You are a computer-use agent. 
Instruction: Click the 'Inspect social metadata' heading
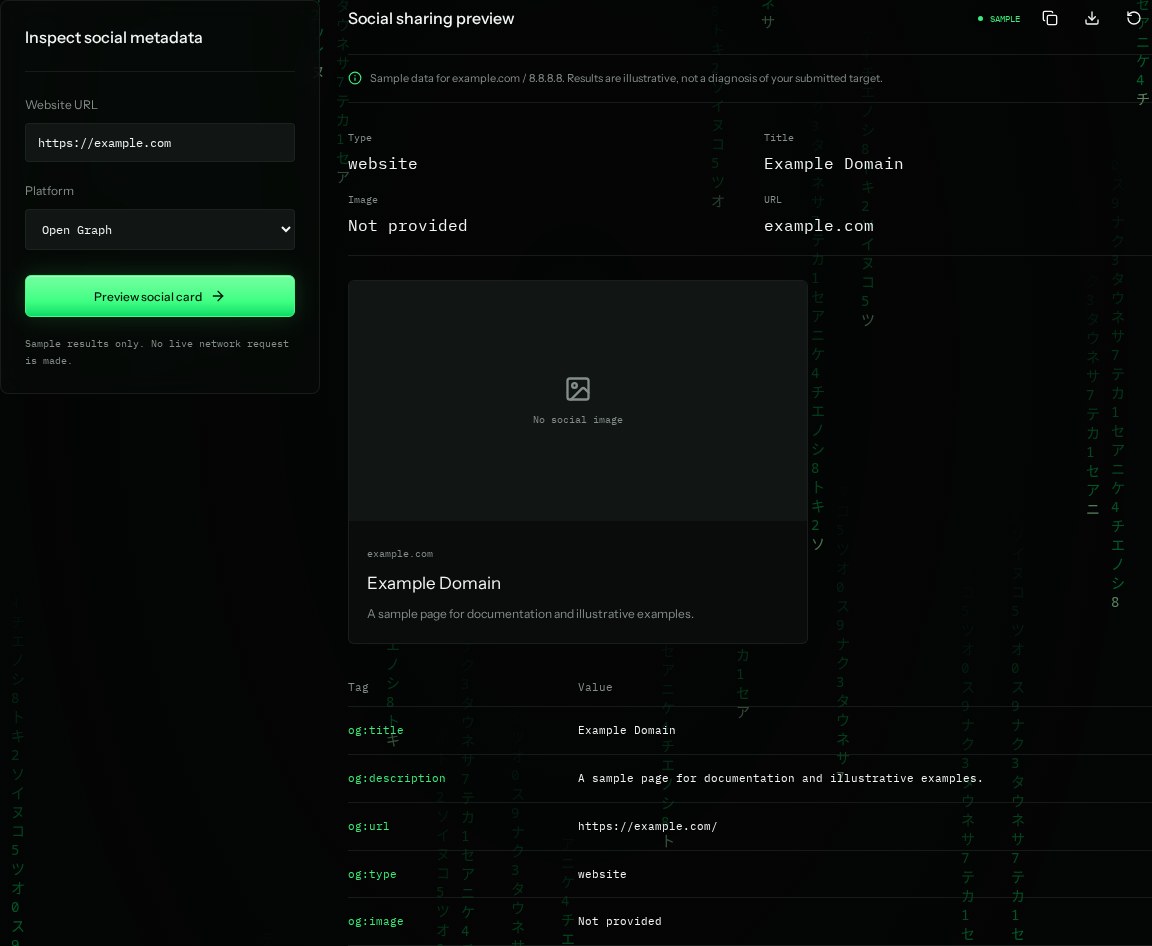(113, 37)
